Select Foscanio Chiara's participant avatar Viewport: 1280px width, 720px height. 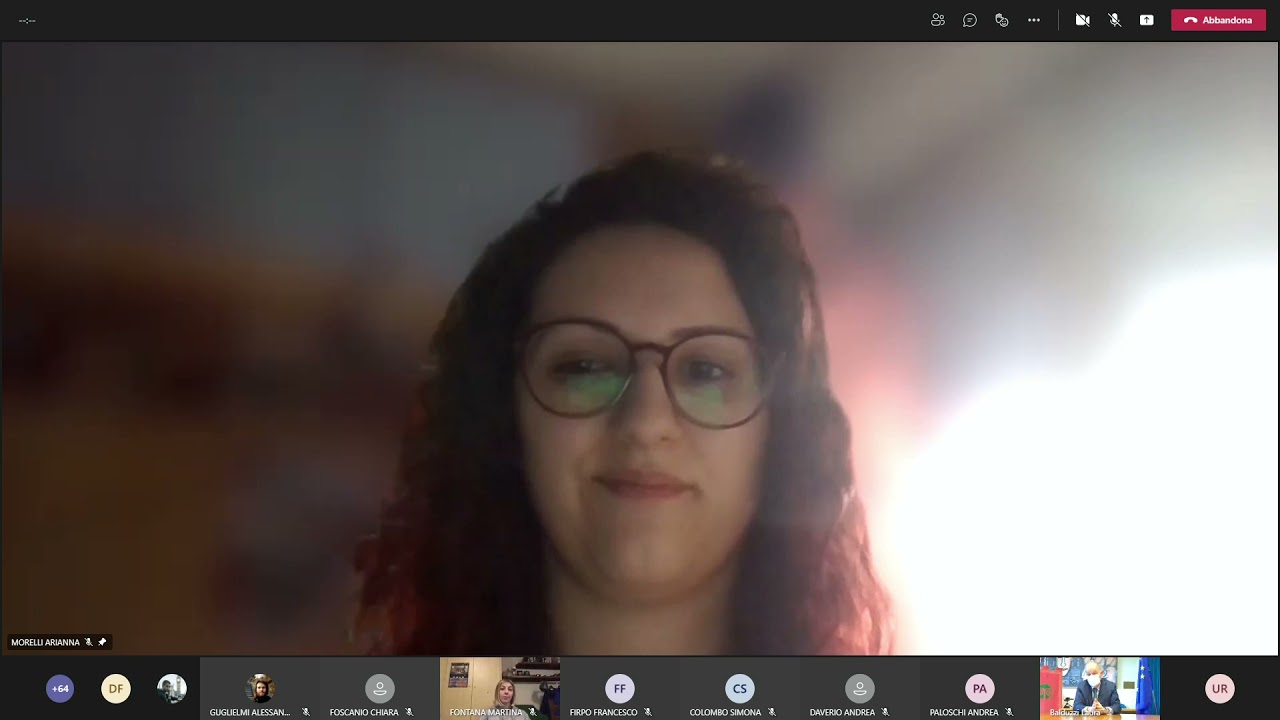point(380,688)
